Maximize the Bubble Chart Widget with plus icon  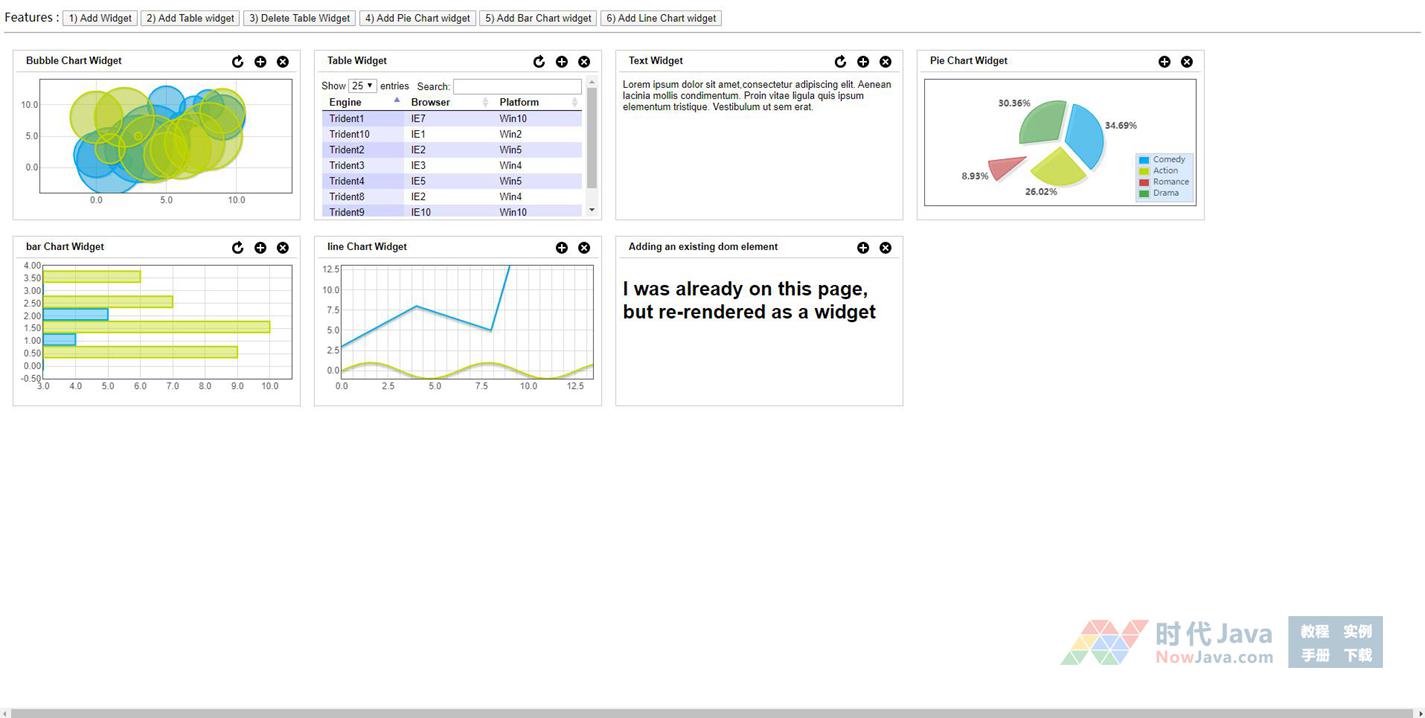click(x=260, y=62)
